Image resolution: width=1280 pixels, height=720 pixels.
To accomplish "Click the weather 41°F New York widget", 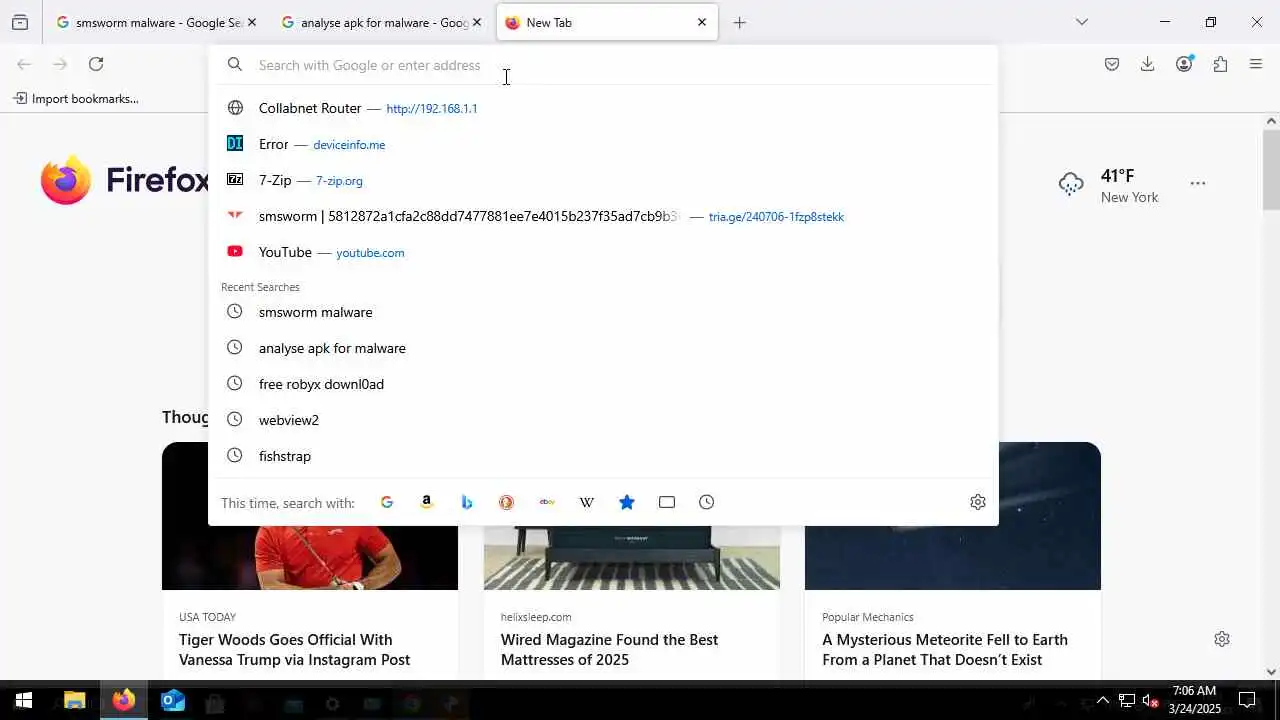I will click(1109, 185).
